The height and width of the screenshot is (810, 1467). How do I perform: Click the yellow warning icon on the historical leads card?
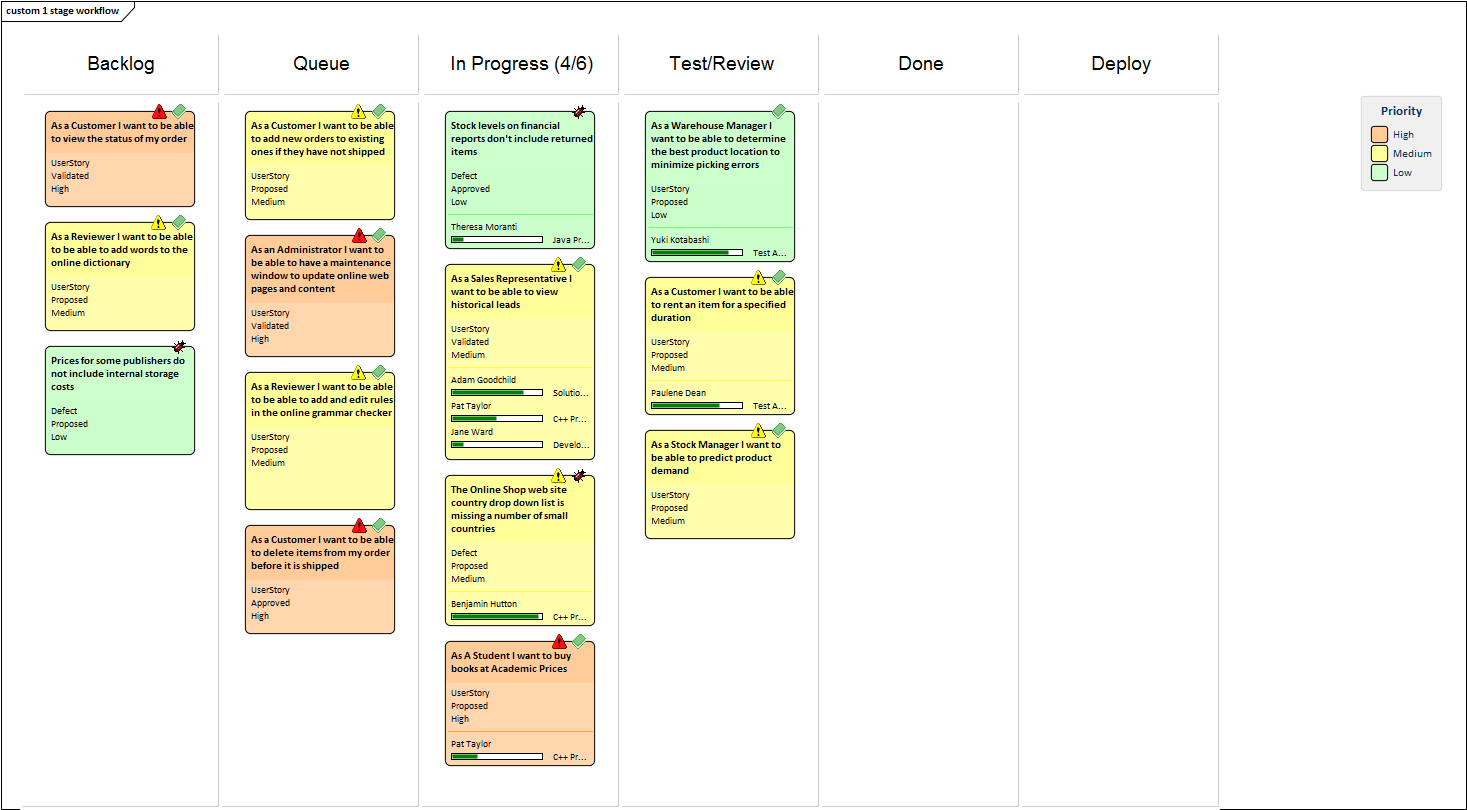559,265
